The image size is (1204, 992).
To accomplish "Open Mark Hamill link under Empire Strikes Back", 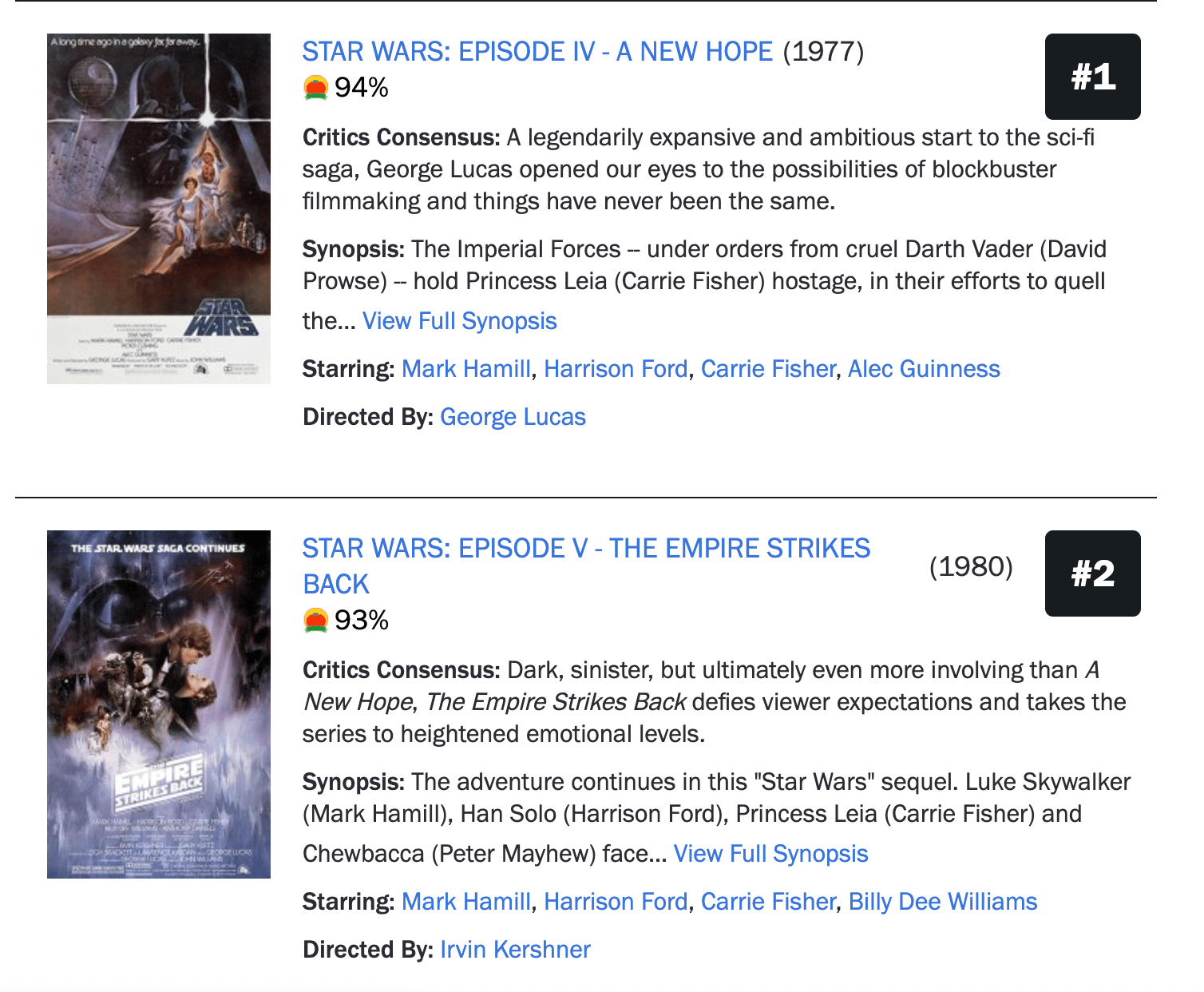I will (466, 902).
